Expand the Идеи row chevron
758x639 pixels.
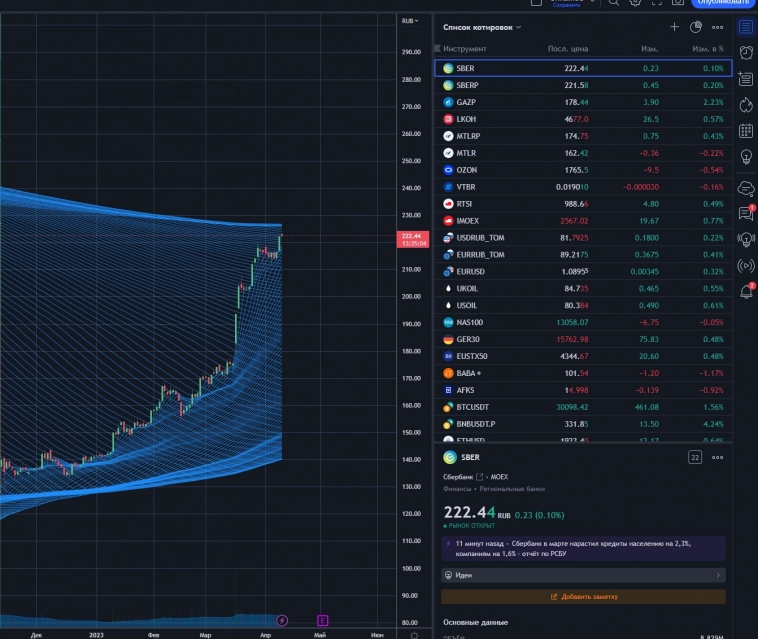pyautogui.click(x=718, y=575)
